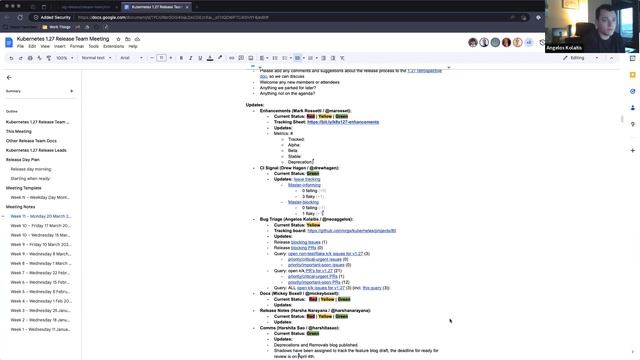Click the redo arrow in the toolbar

pos(20,58)
